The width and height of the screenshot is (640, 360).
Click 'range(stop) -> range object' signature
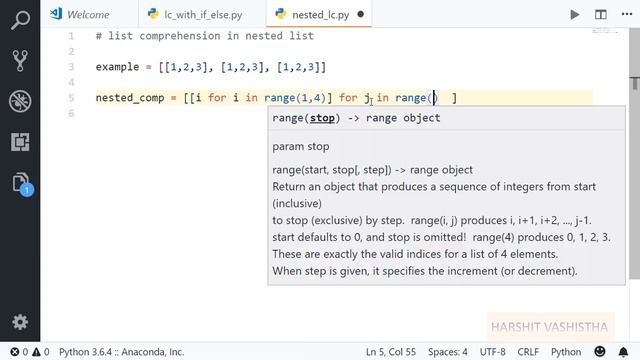click(x=356, y=118)
